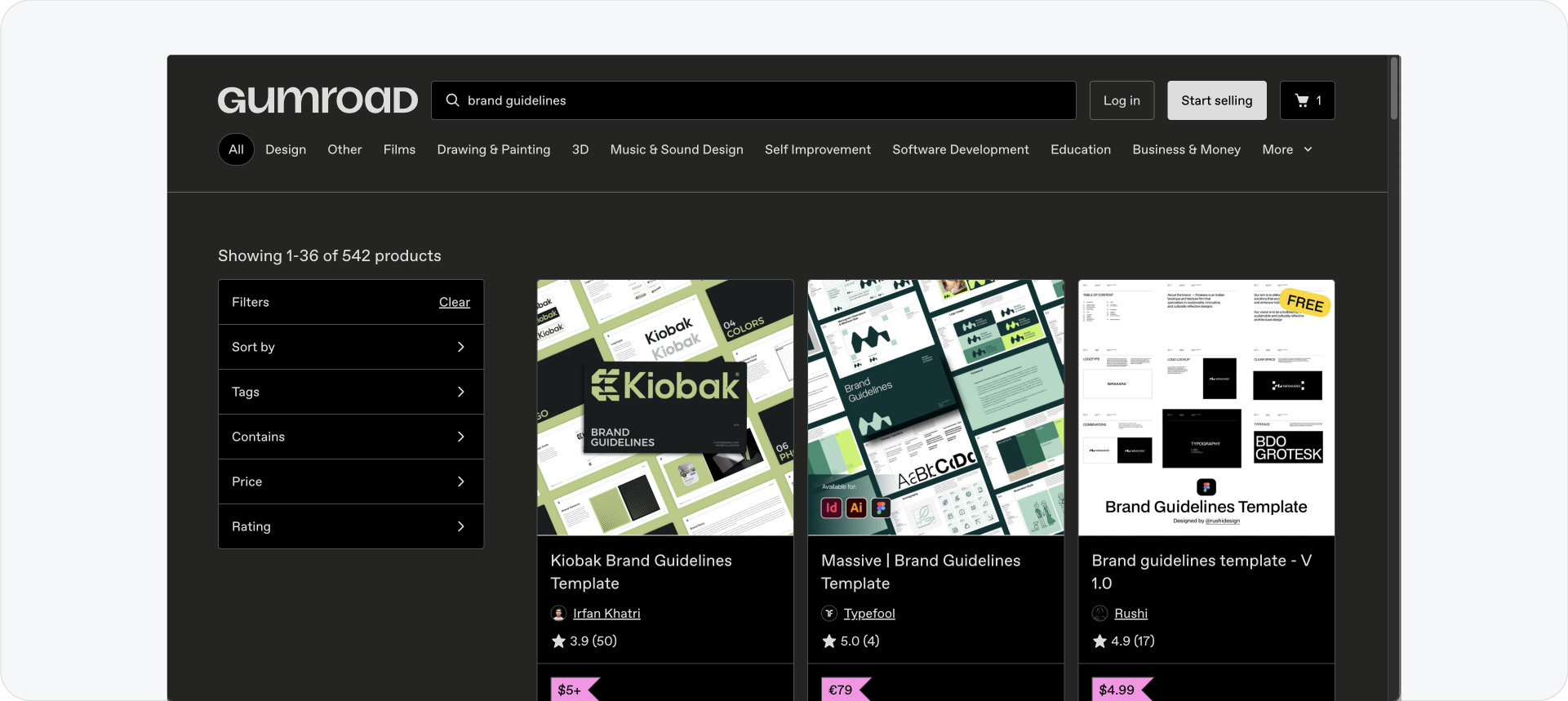Open the More categories dropdown
Viewport: 1568px width, 701px height.
[x=1287, y=149]
